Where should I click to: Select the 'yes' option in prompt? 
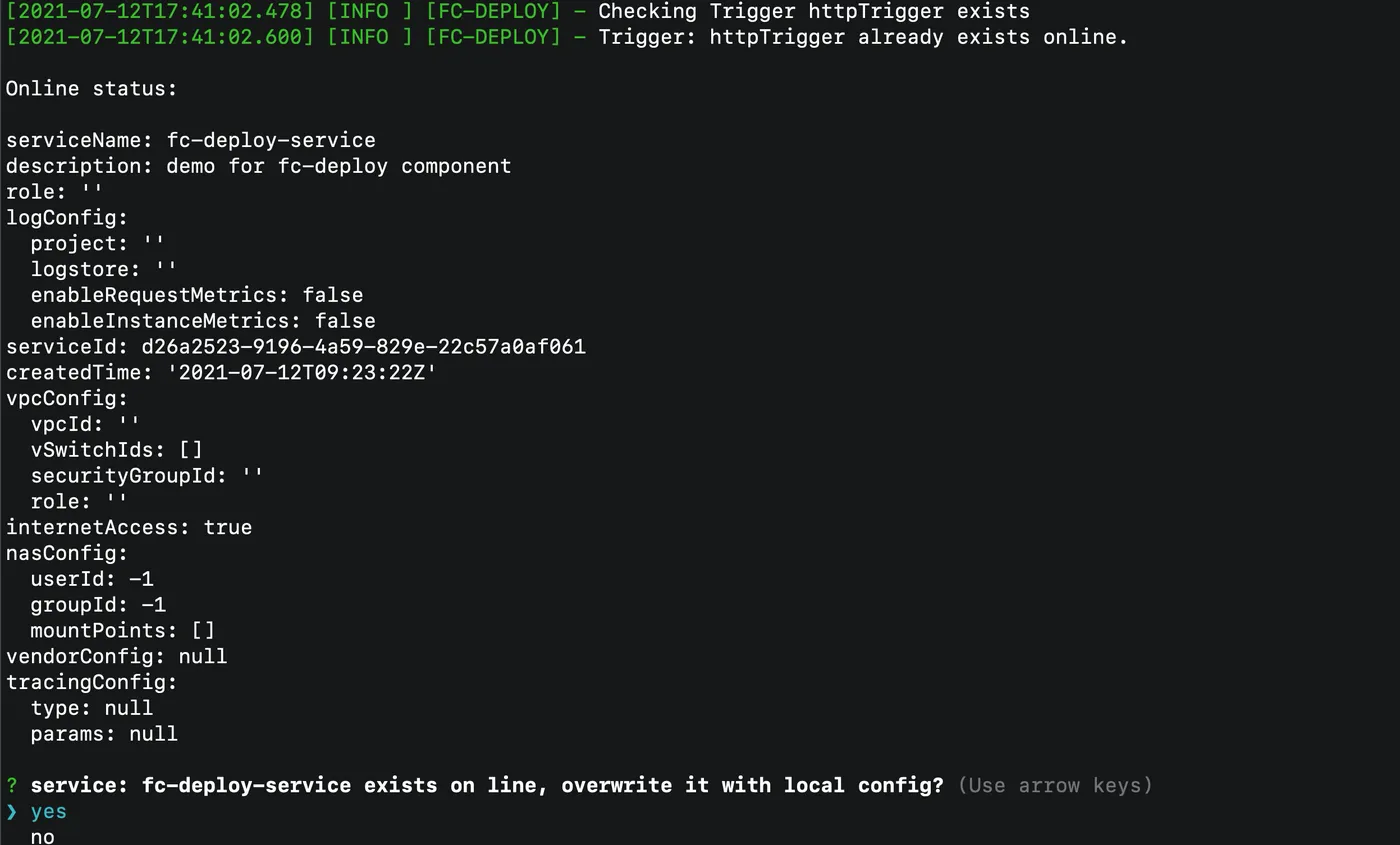point(48,811)
